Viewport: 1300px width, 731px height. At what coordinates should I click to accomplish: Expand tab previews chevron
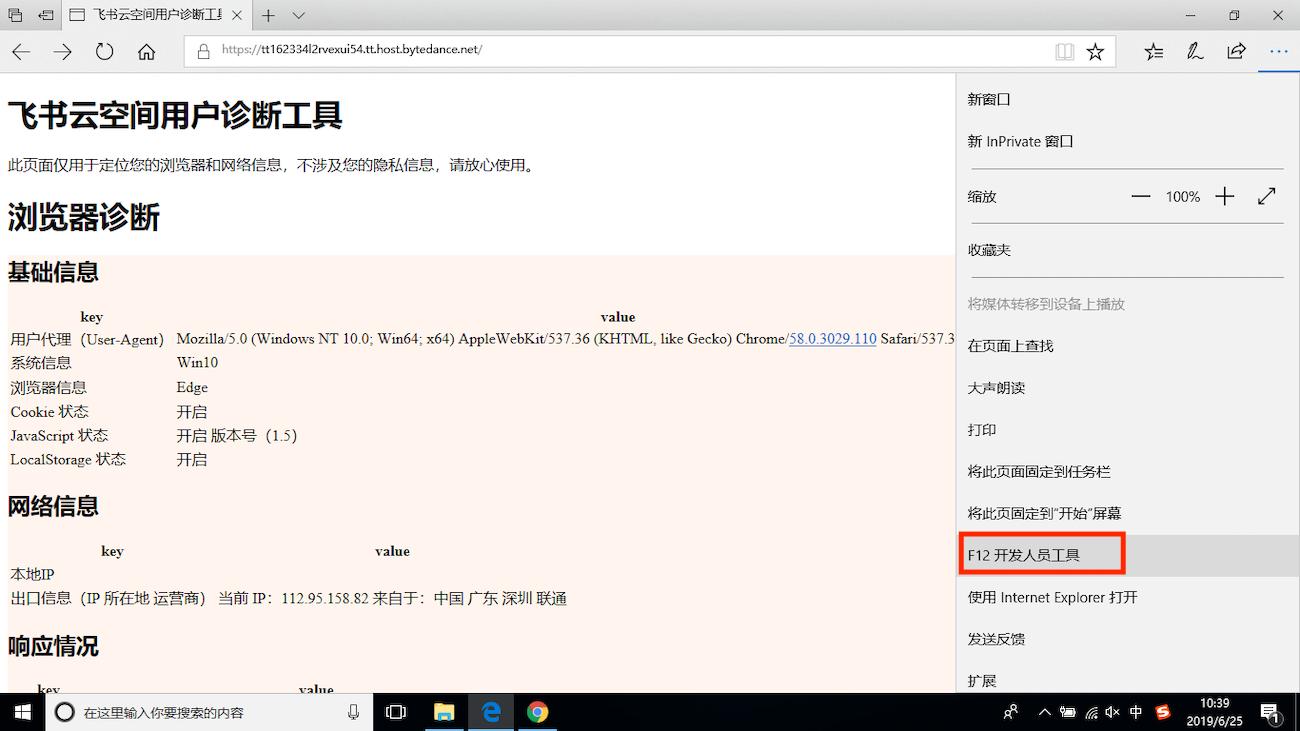(x=298, y=16)
